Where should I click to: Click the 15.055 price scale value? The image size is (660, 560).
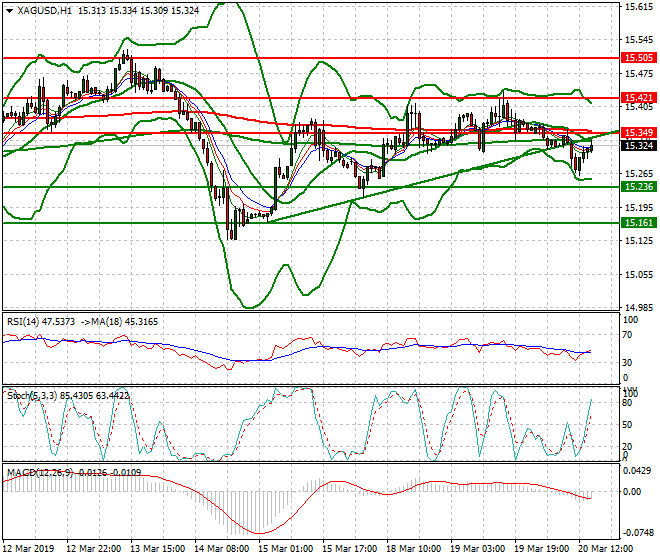(639, 275)
